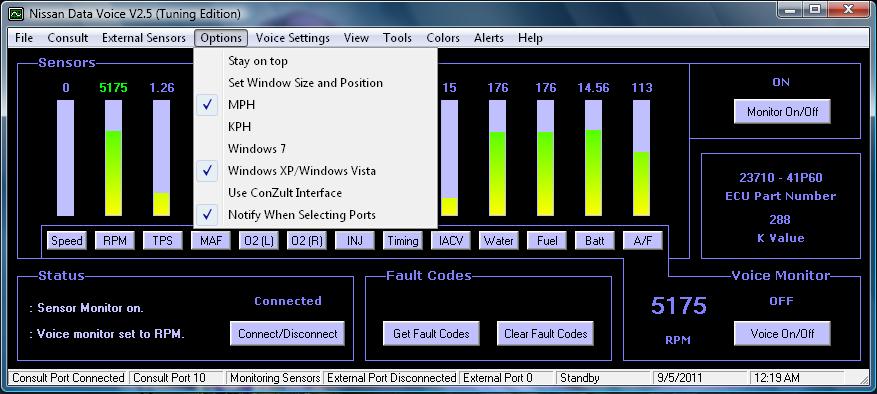Click Consult Port 10 status bar entry
877x394 pixels.
[x=176, y=378]
